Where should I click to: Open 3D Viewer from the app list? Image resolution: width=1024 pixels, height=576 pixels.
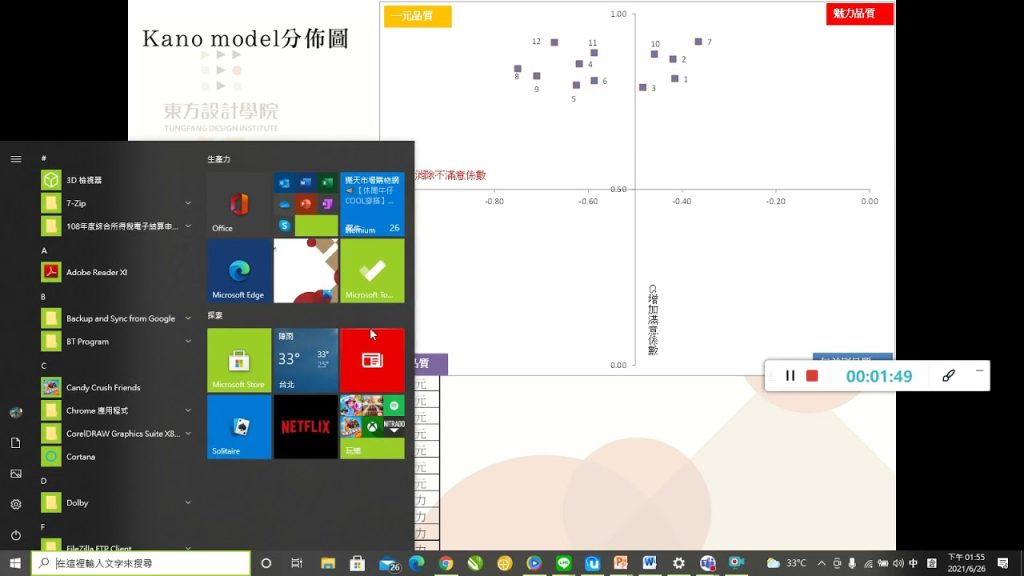point(118,180)
